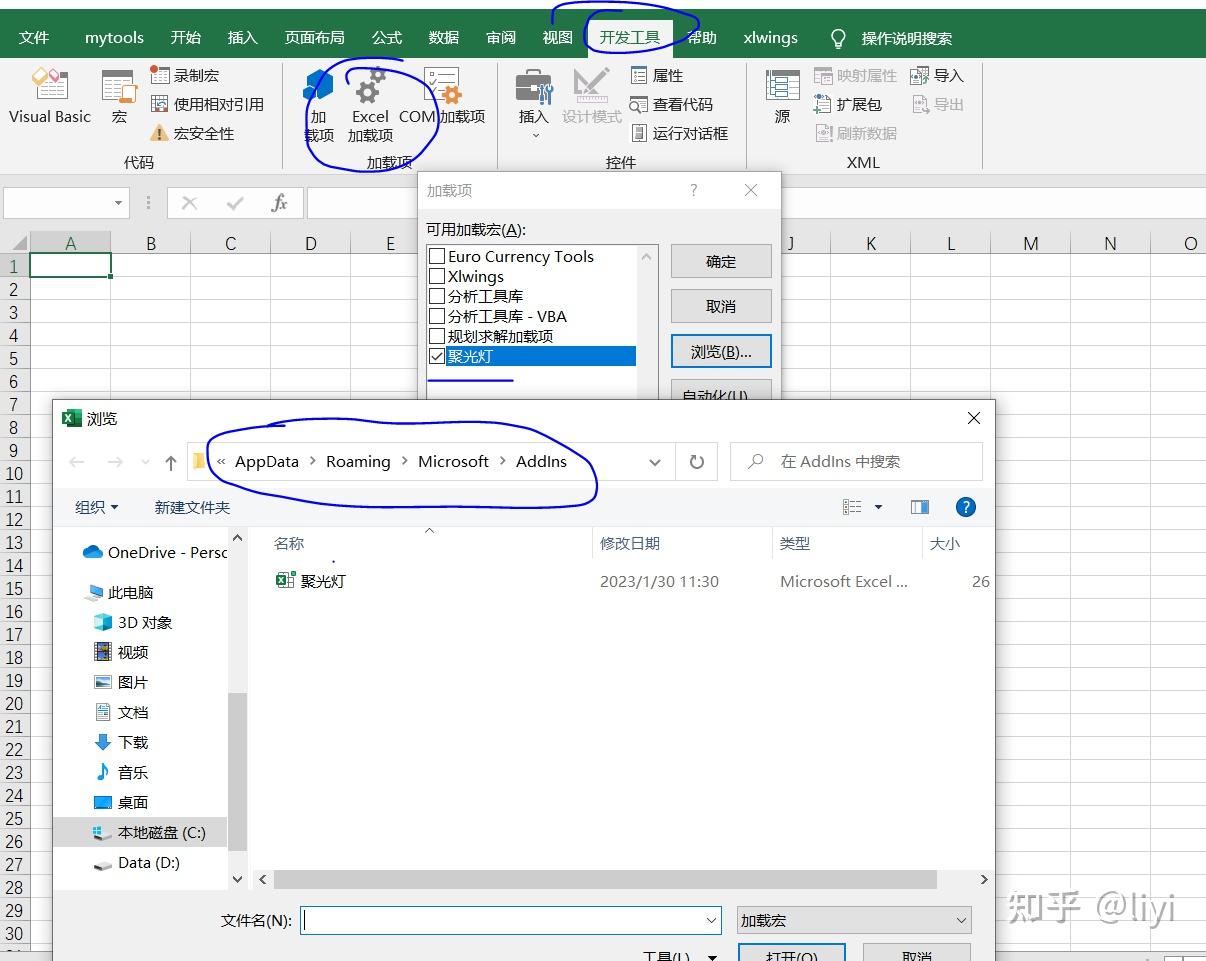Image resolution: width=1206 pixels, height=961 pixels.
Task: Open the 音乐 (Music) folder
Action: [121, 772]
